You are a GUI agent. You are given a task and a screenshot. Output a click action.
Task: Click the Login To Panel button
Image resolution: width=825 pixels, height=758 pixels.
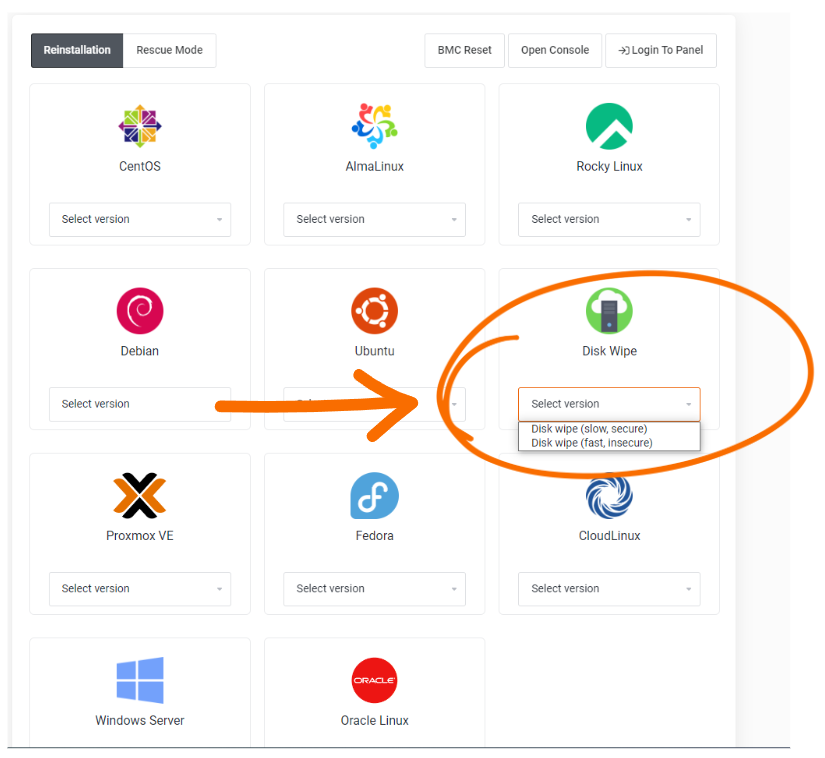[x=661, y=50]
